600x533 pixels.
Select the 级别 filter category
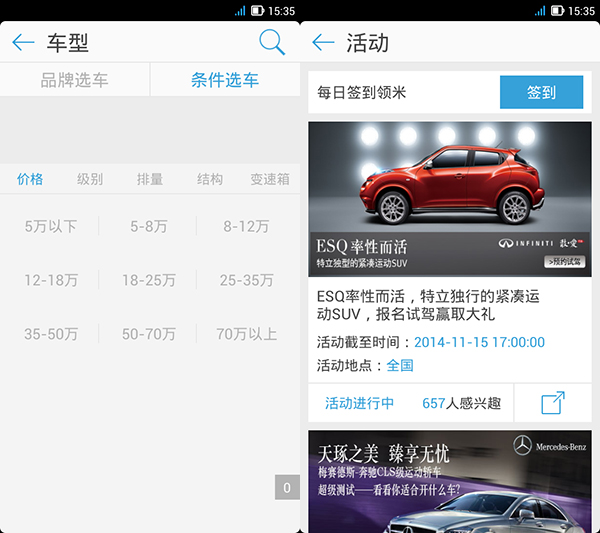90,179
